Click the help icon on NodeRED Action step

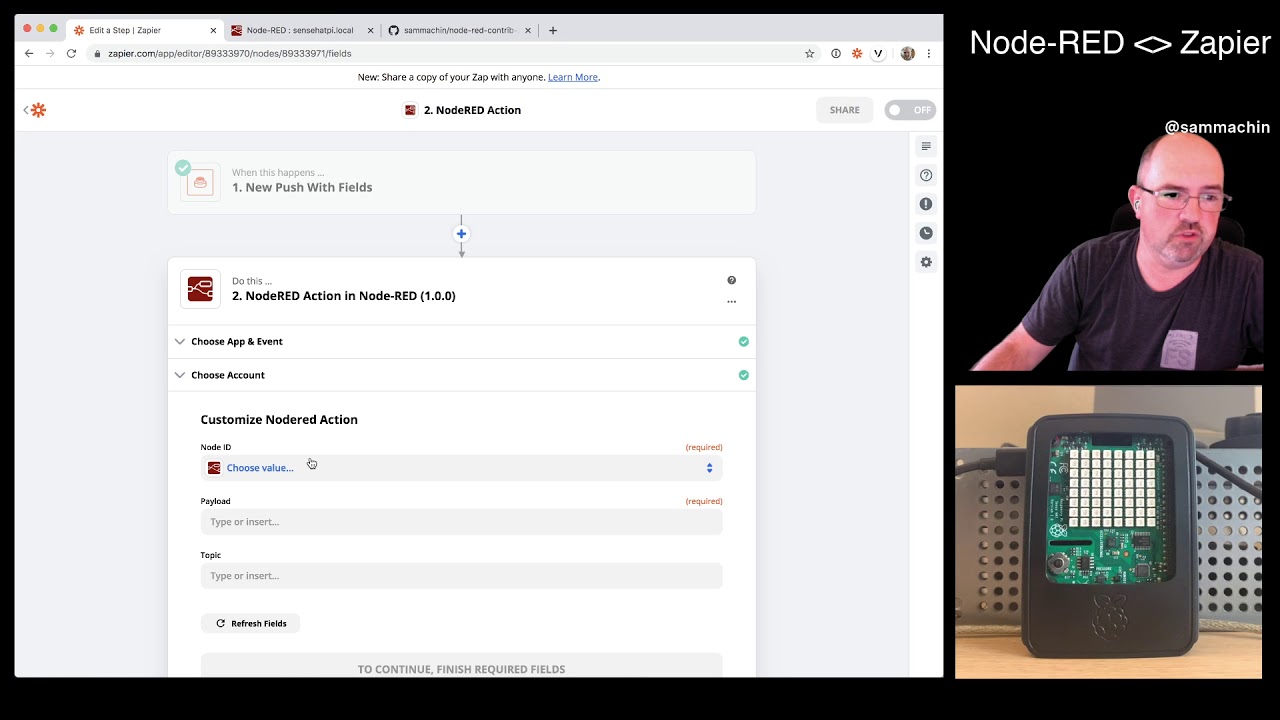tap(731, 280)
